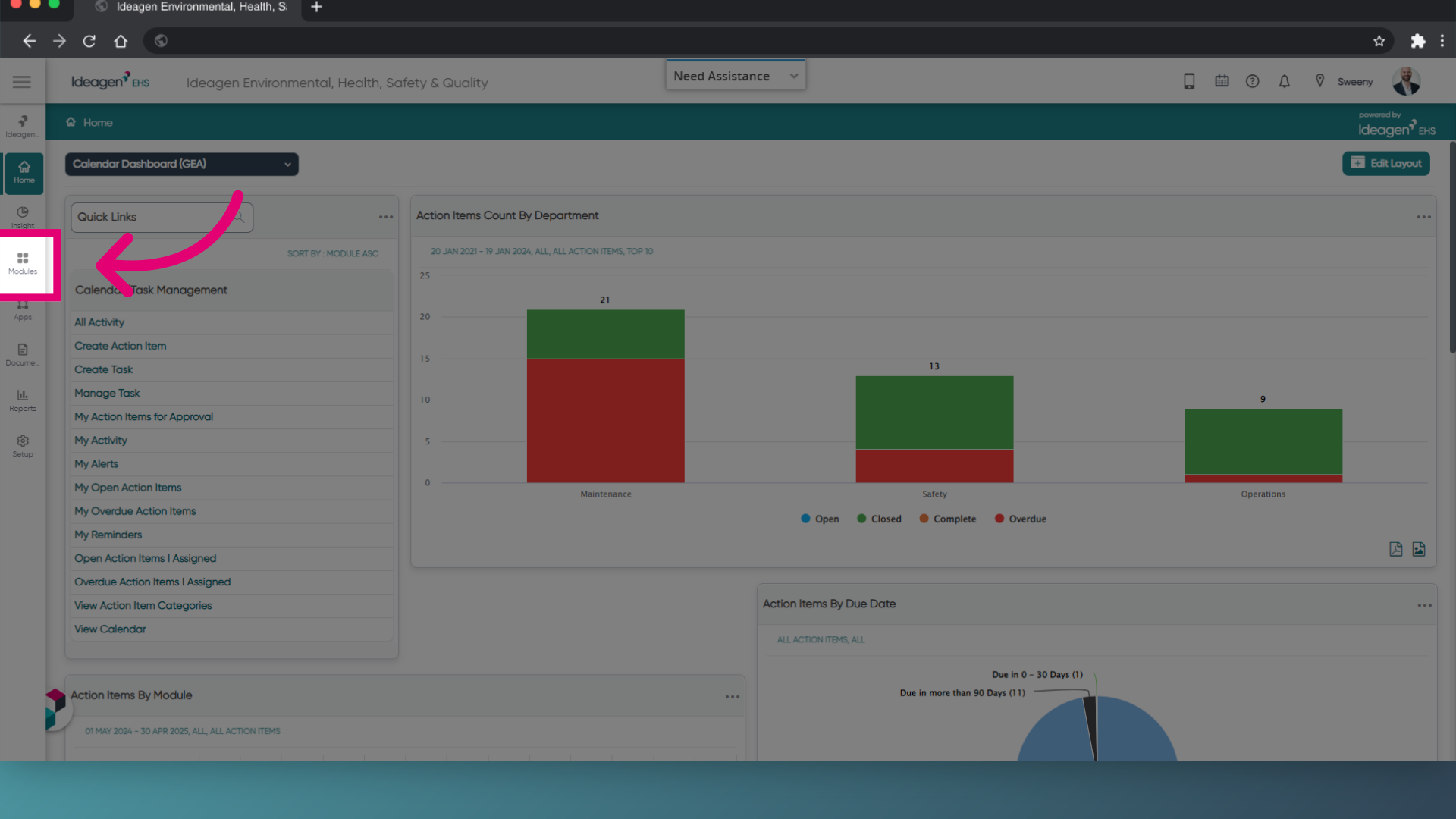Open the notifications bell icon
The height and width of the screenshot is (819, 1456).
(1284, 81)
